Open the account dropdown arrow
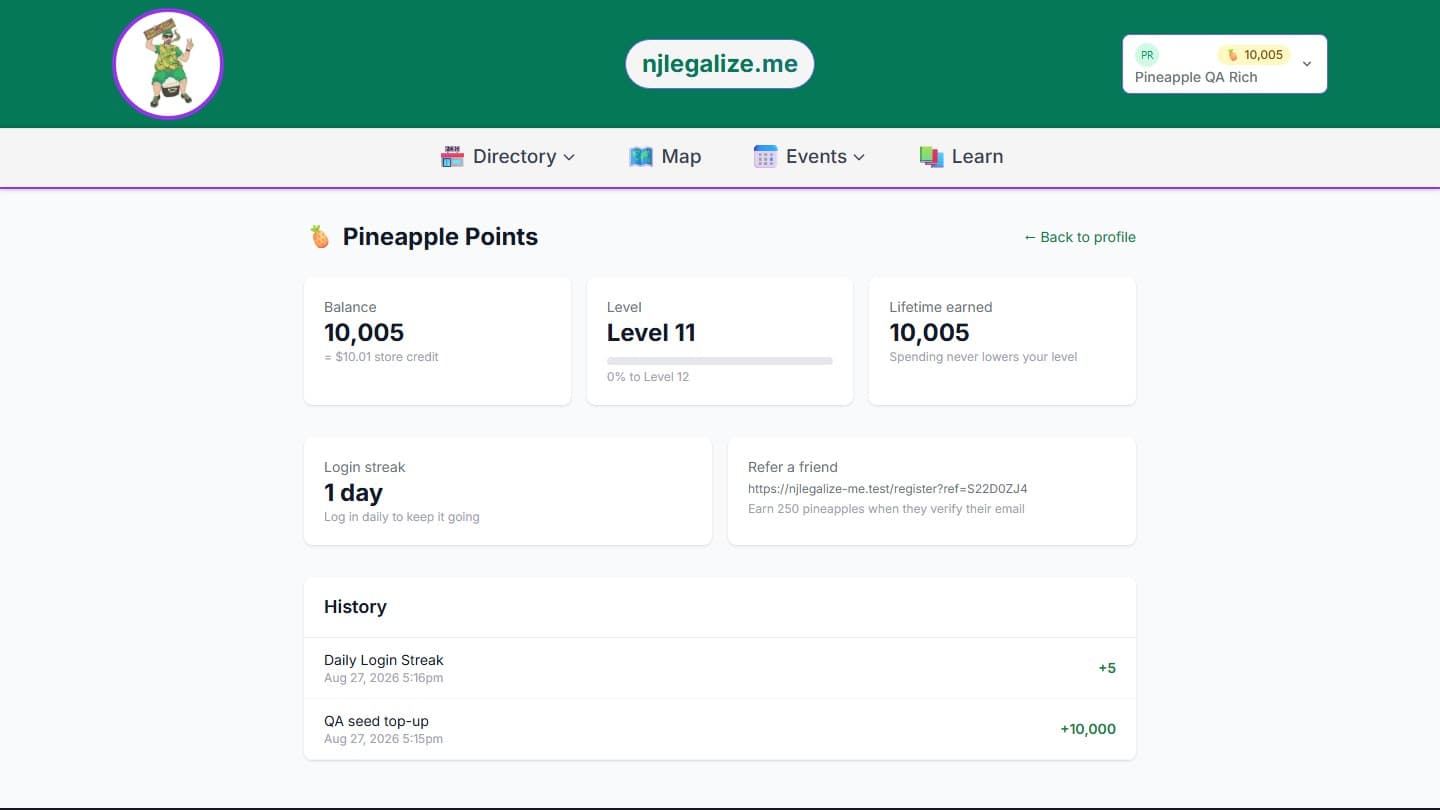1440x810 pixels. tap(1307, 64)
